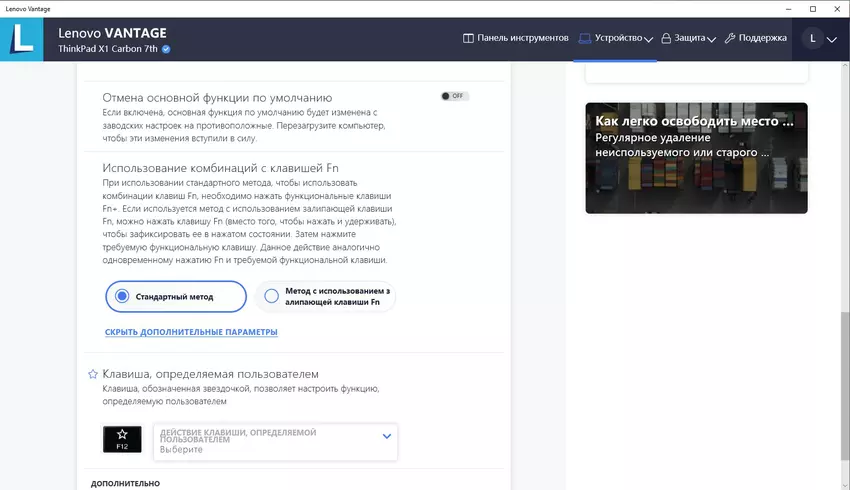The image size is (850, 490).
Task: Click the star icon beside Клавиша, определяемая пользователем
Action: point(93,374)
